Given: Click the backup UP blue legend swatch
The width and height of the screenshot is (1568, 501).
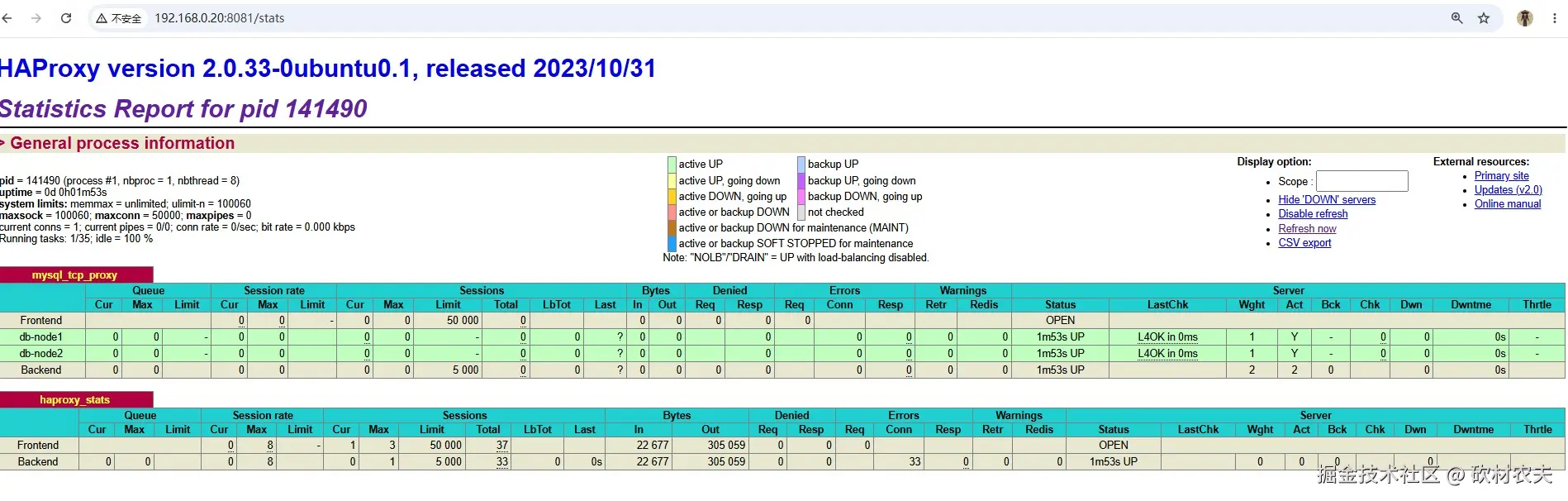Looking at the screenshot, I should click(x=801, y=165).
